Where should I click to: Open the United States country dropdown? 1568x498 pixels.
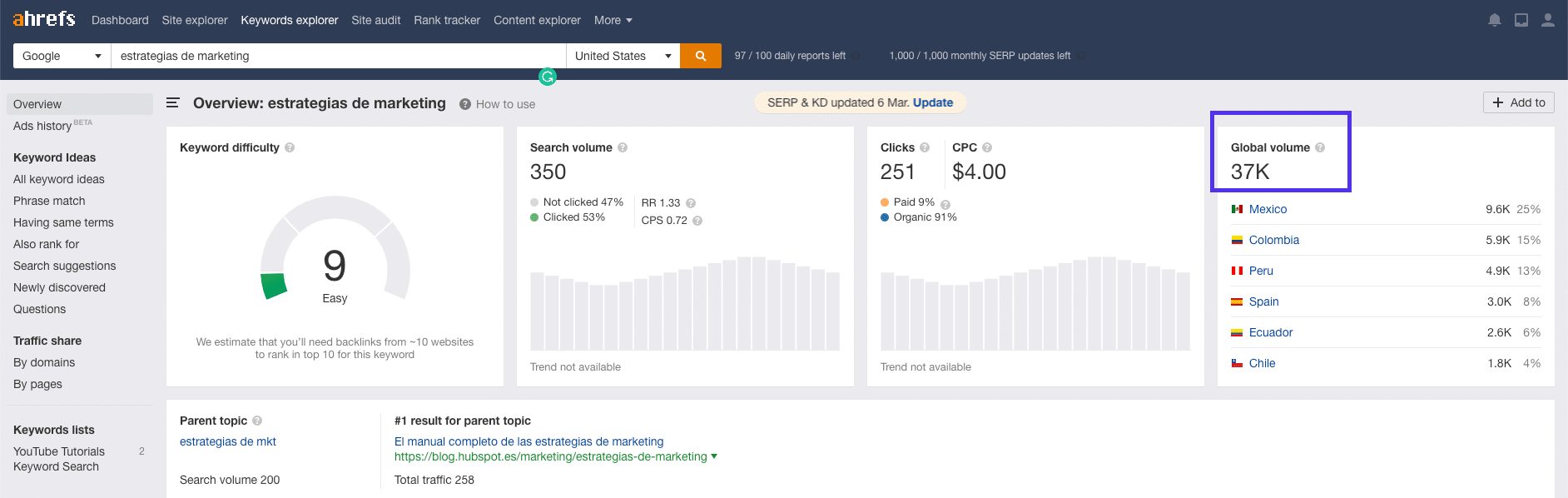tap(623, 56)
